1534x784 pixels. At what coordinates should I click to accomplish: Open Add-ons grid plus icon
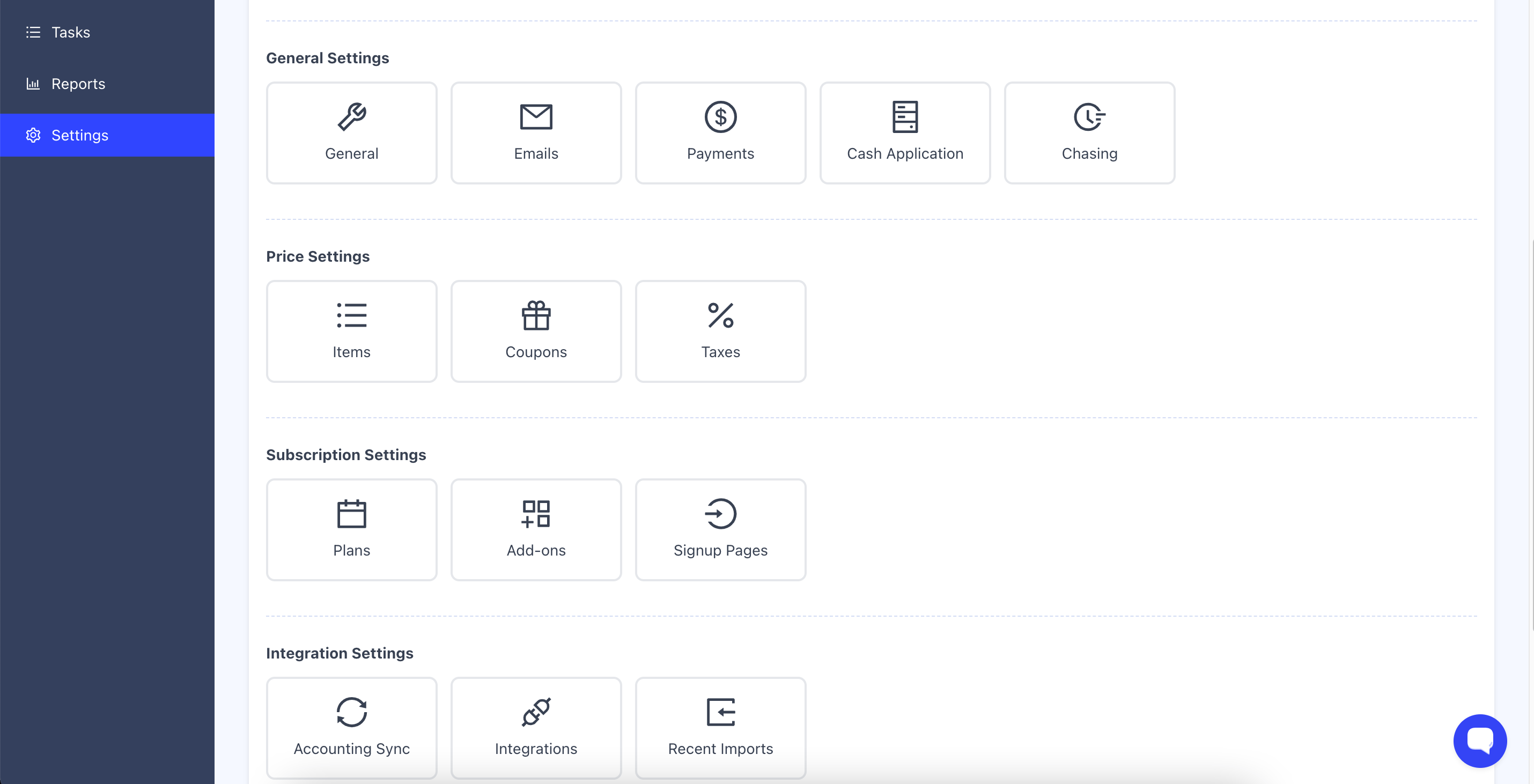tap(536, 514)
